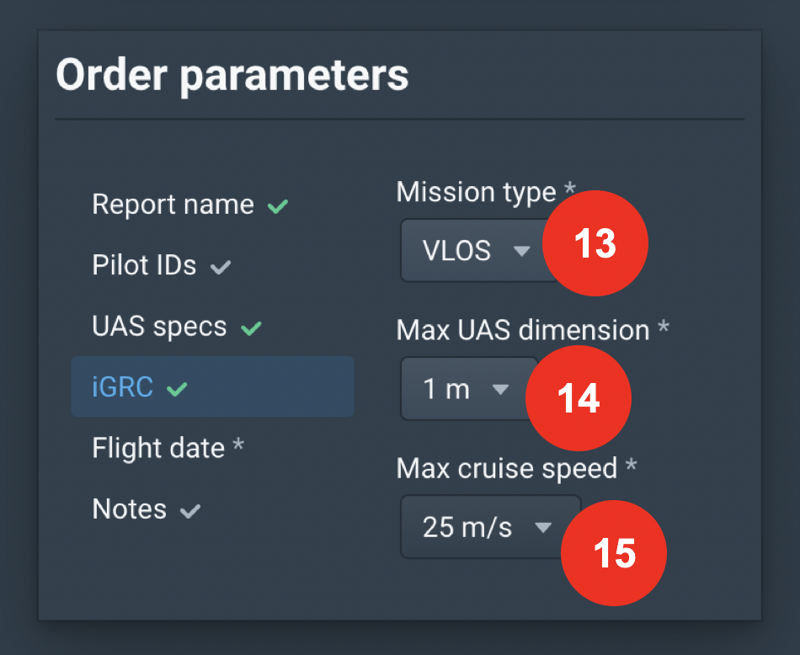The height and width of the screenshot is (655, 800).
Task: Switch to the Flight date section
Action: pyautogui.click(x=158, y=448)
